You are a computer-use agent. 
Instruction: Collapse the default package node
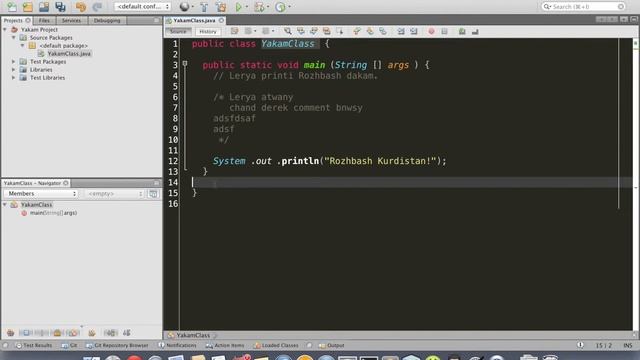22,46
